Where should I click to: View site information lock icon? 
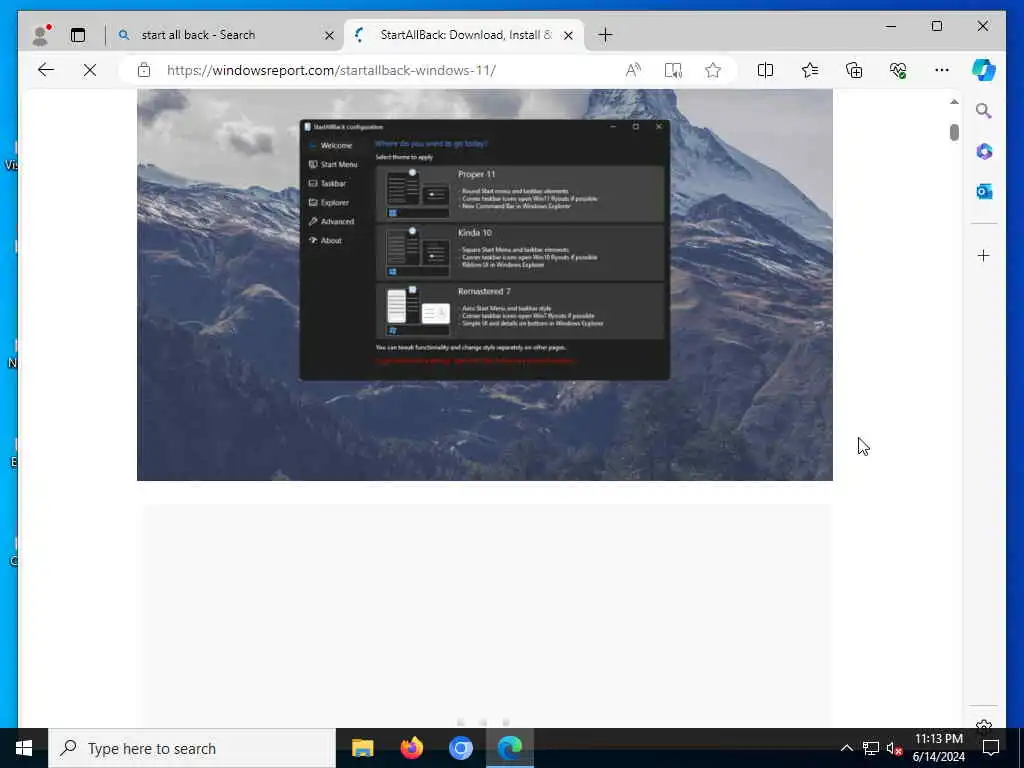click(x=144, y=70)
